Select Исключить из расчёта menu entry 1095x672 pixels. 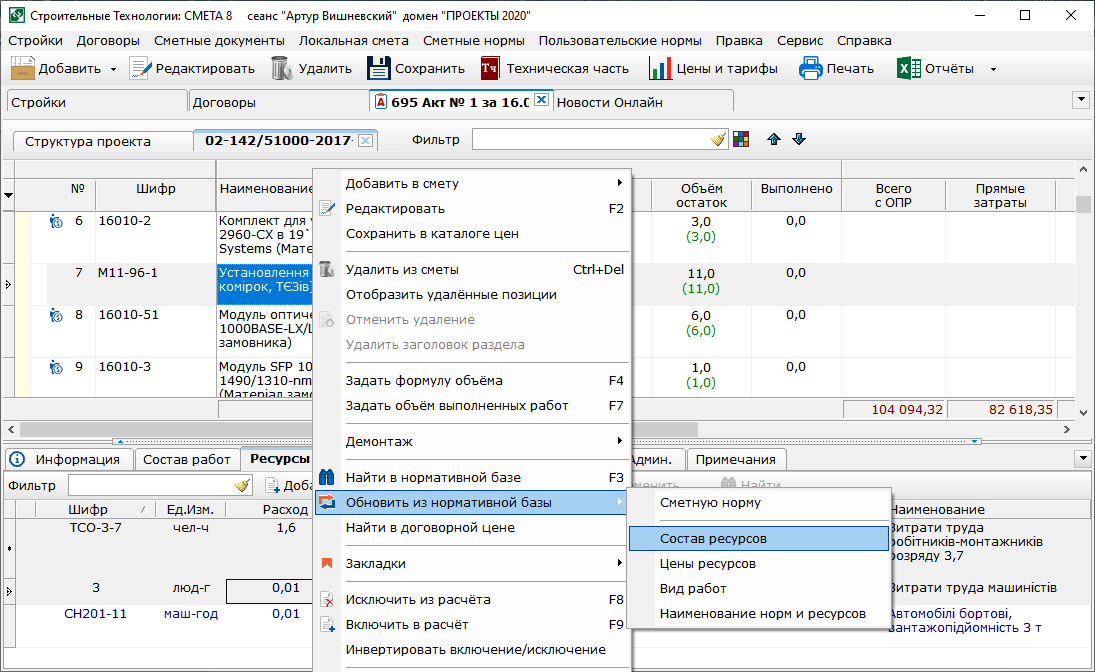(418, 600)
